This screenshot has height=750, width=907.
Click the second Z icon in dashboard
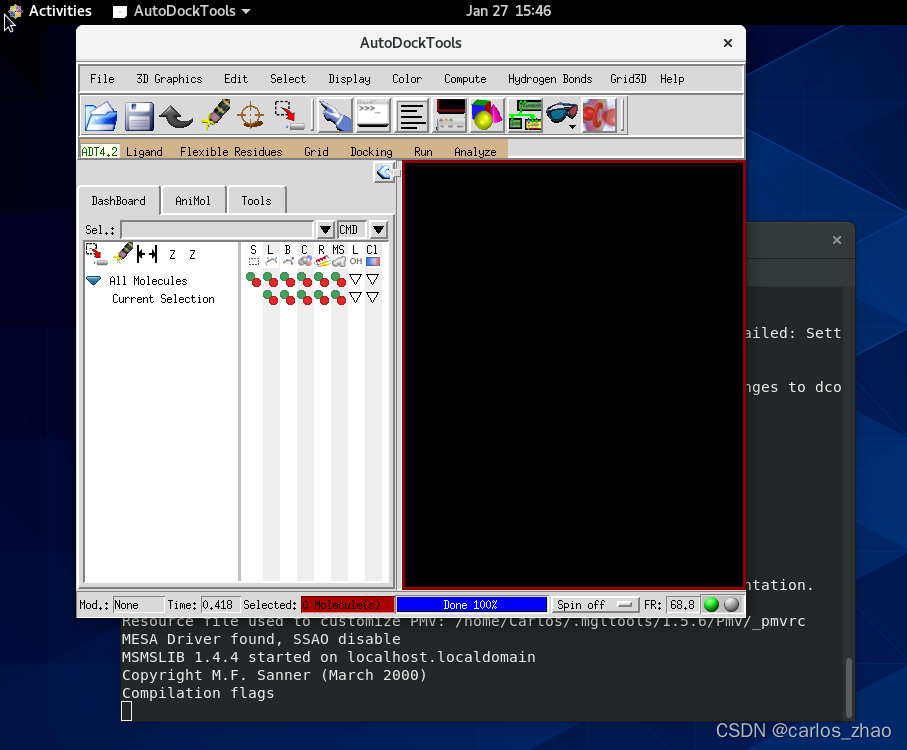pos(192,254)
